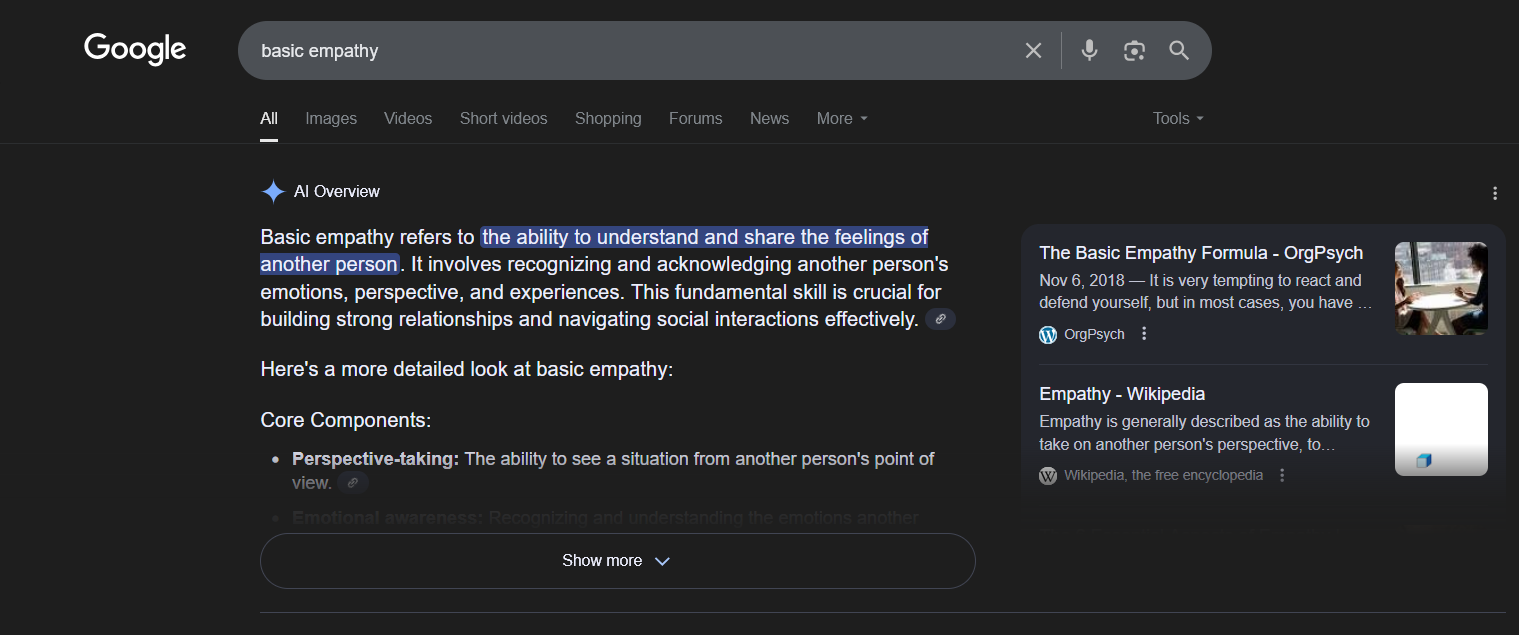Click the AI Overview sparkle icon
This screenshot has height=635, width=1519.
[273, 192]
